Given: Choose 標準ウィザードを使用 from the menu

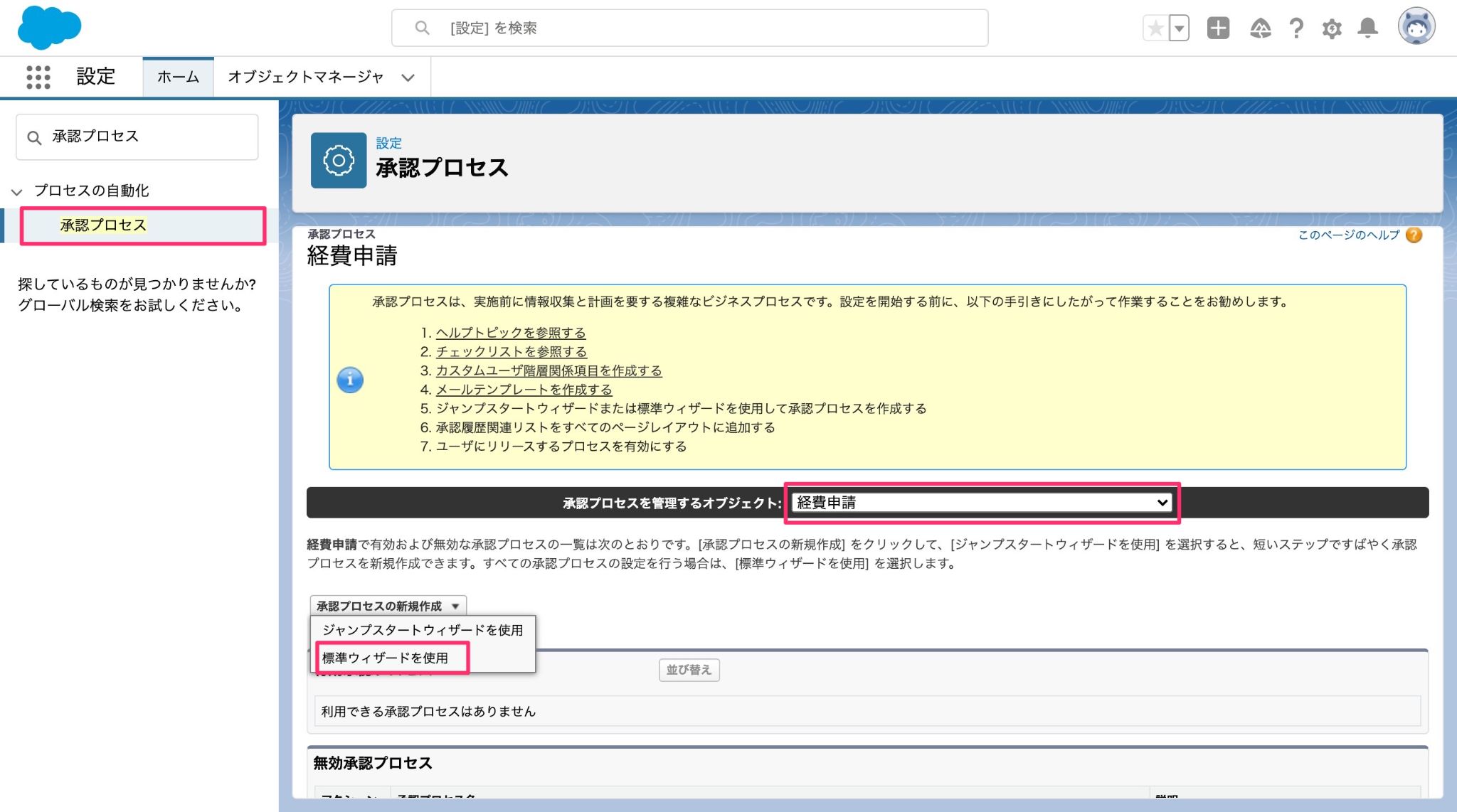Looking at the screenshot, I should coord(385,658).
